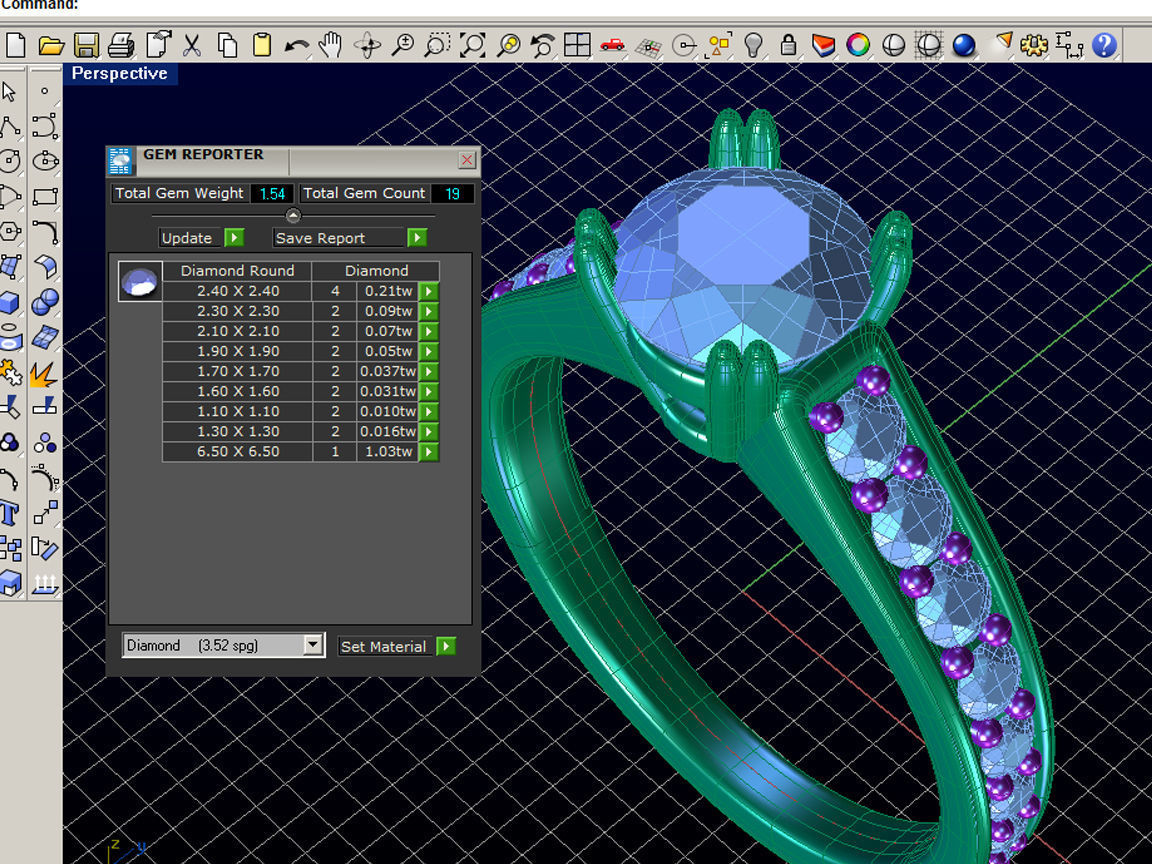This screenshot has width=1152, height=864.
Task: Select the Circle tool in the sidebar
Action: (x=10, y=161)
